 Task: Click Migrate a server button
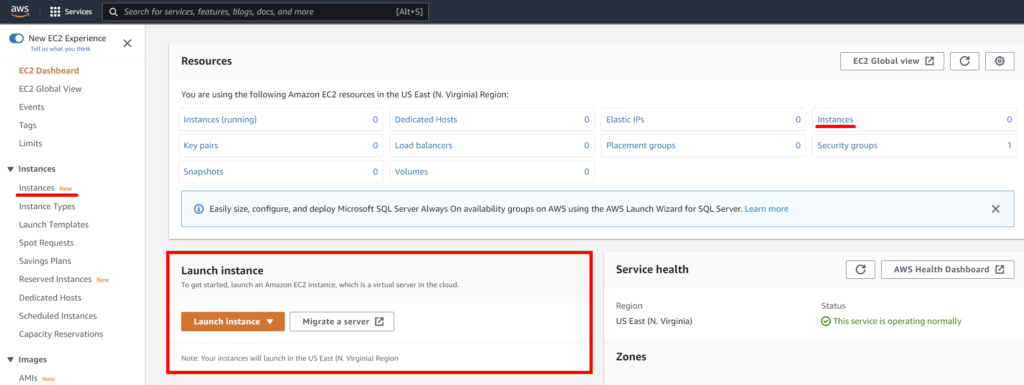(342, 322)
